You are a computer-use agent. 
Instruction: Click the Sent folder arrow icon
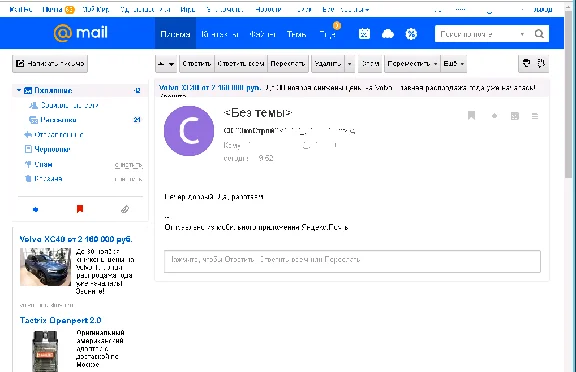pos(28,134)
